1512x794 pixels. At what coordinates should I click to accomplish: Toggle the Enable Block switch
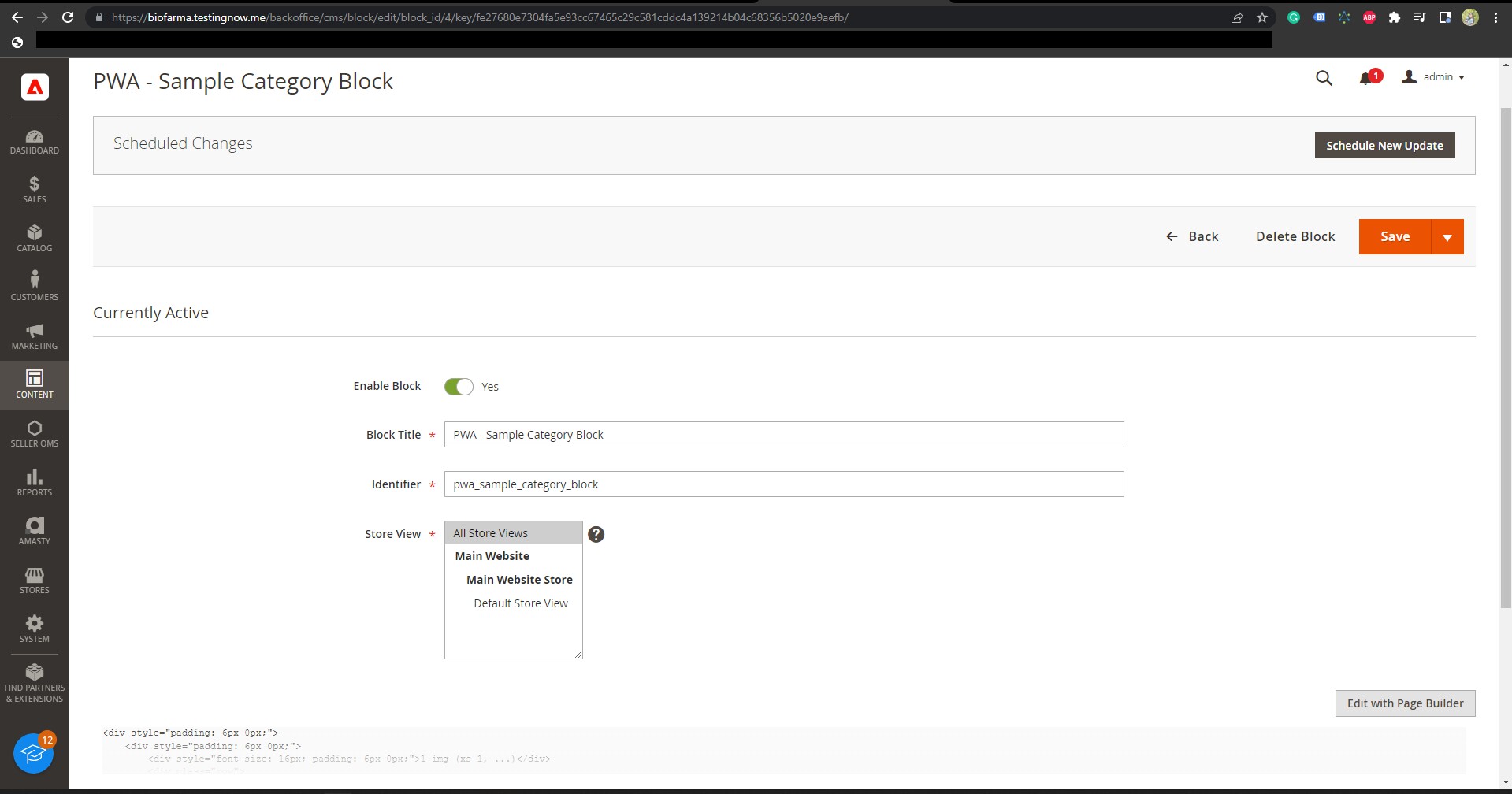pyautogui.click(x=459, y=387)
